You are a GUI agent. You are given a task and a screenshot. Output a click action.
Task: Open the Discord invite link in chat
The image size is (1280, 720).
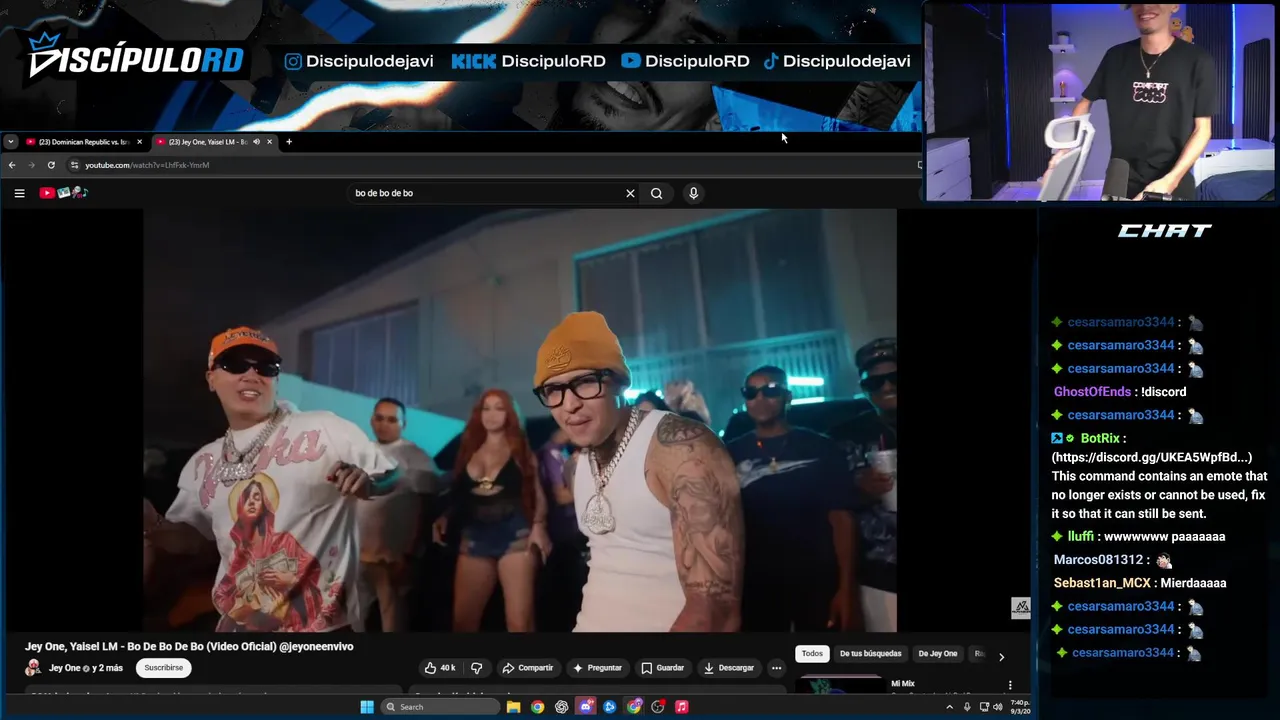(x=1151, y=457)
